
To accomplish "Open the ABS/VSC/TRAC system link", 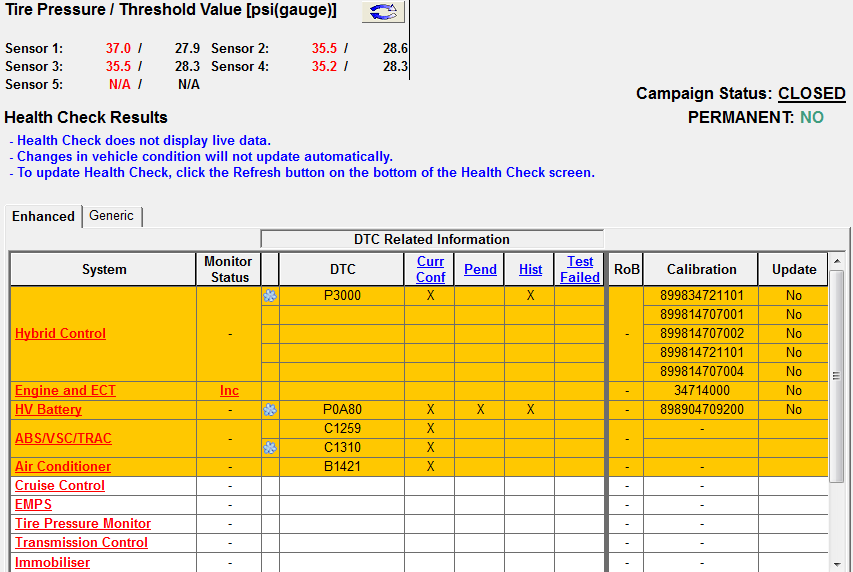I will pos(63,438).
